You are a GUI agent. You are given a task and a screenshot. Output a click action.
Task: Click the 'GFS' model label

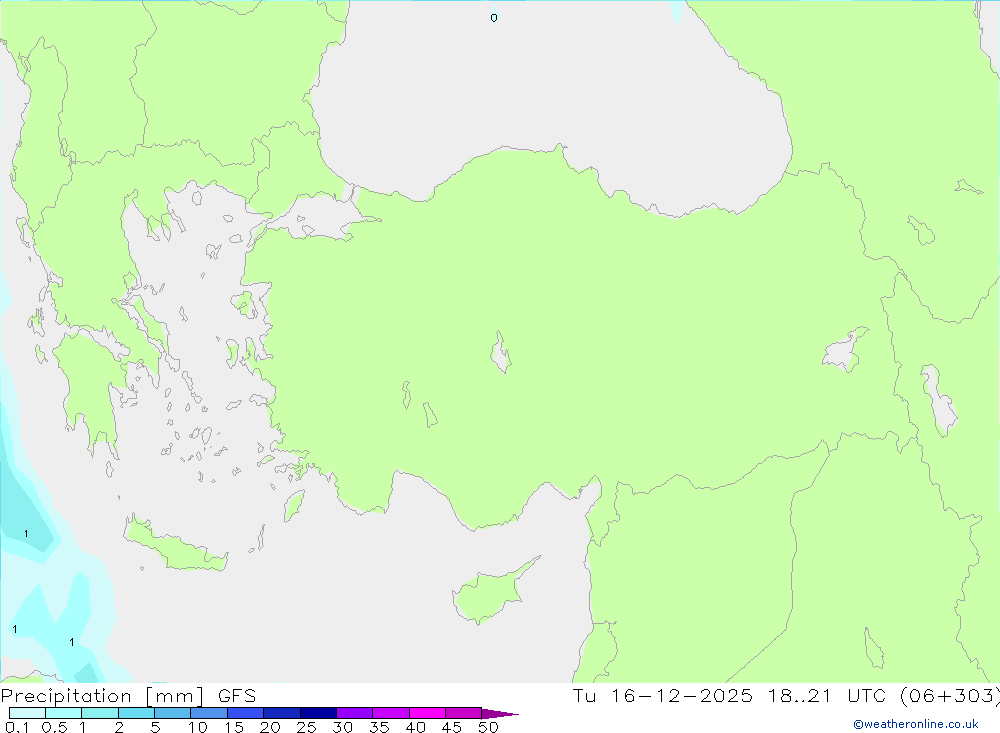click(x=237, y=695)
